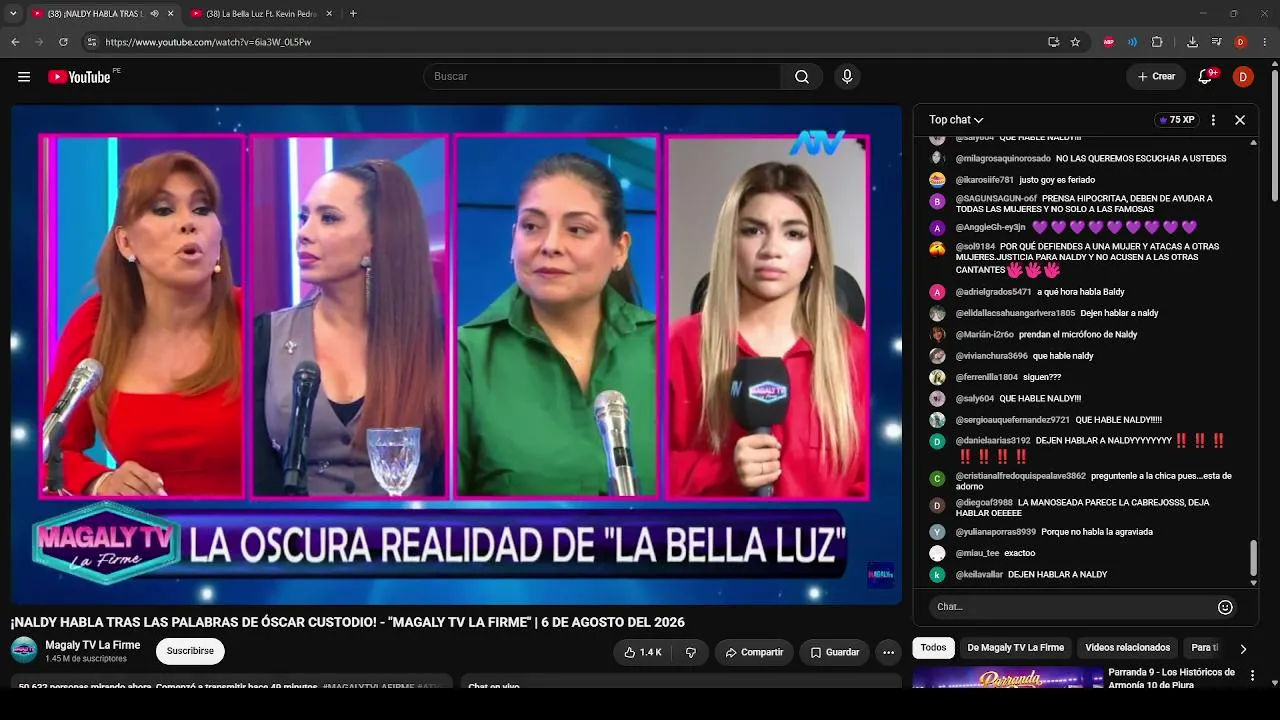This screenshot has width=1280, height=720.
Task: Open the YouTube guide hamburger menu
Action: (x=24, y=77)
